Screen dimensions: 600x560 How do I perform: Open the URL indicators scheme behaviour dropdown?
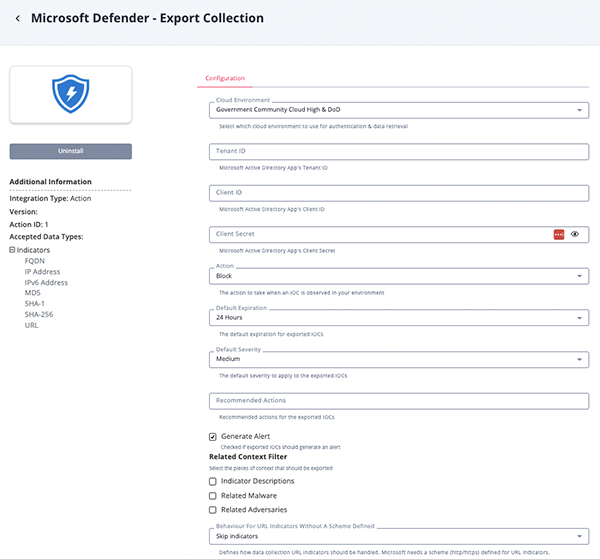pyautogui.click(x=399, y=537)
